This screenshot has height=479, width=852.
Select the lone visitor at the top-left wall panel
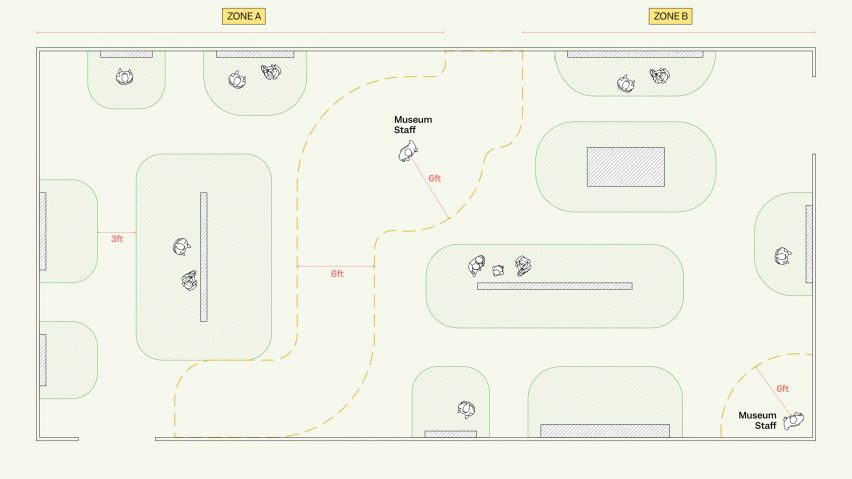(x=125, y=77)
